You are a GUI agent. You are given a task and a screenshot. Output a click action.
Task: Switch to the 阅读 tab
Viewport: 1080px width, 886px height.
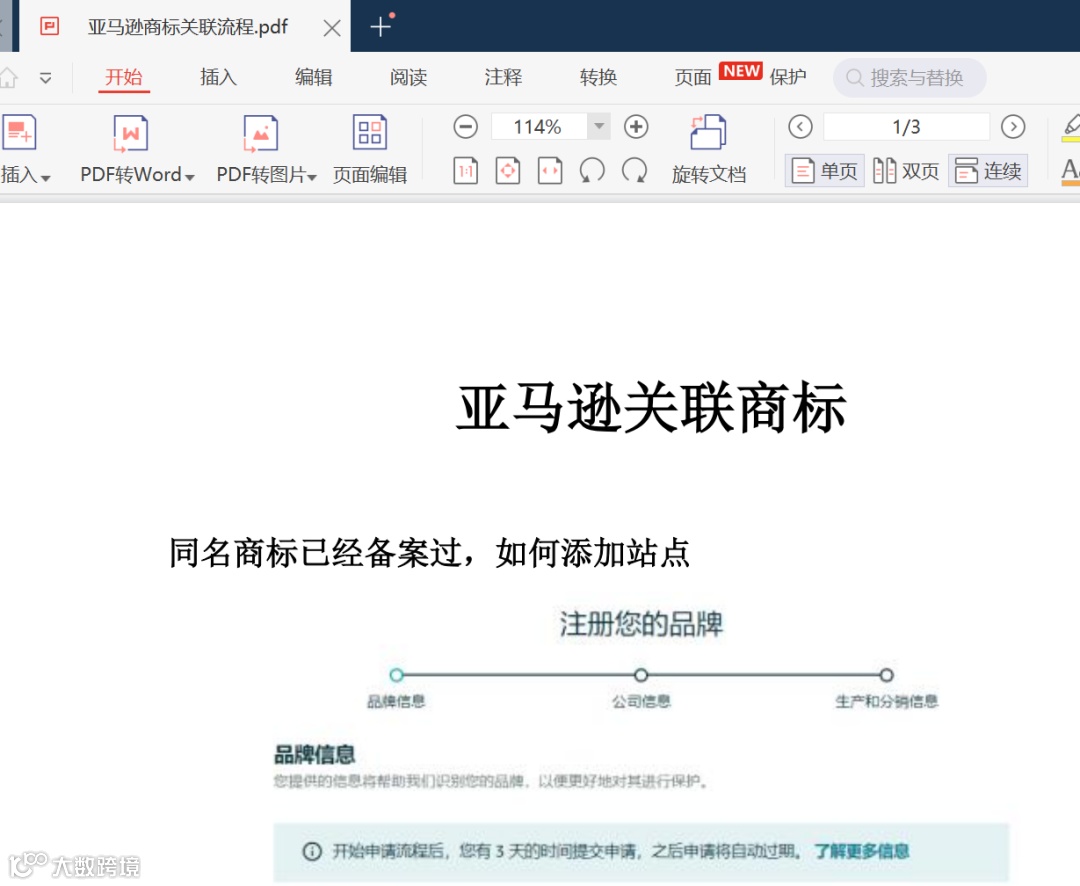click(x=408, y=77)
